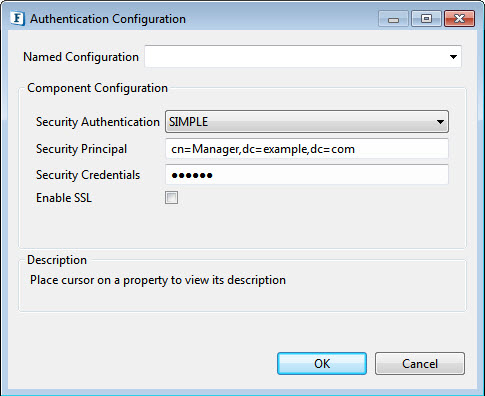Click the Security Credentials label
Viewport: 485px width, 396px height.
coord(88,175)
